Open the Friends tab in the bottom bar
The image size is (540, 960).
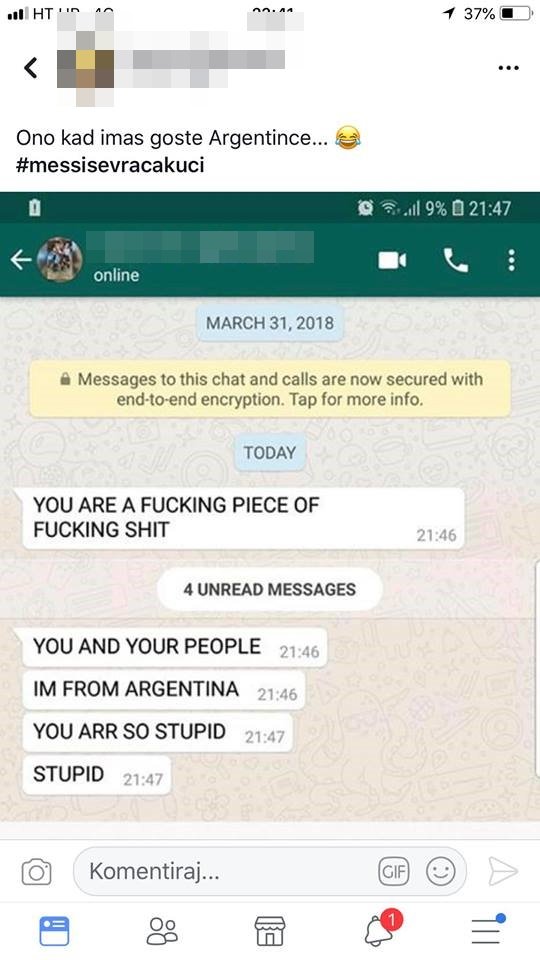[162, 931]
